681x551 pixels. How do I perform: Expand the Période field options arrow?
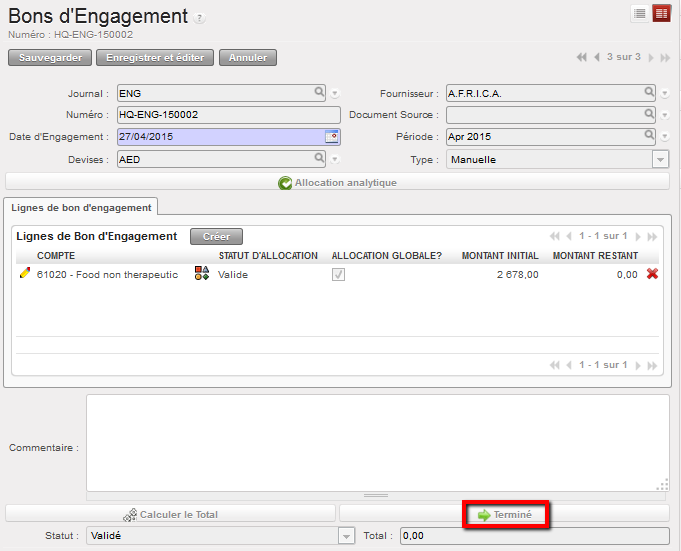pyautogui.click(x=664, y=137)
